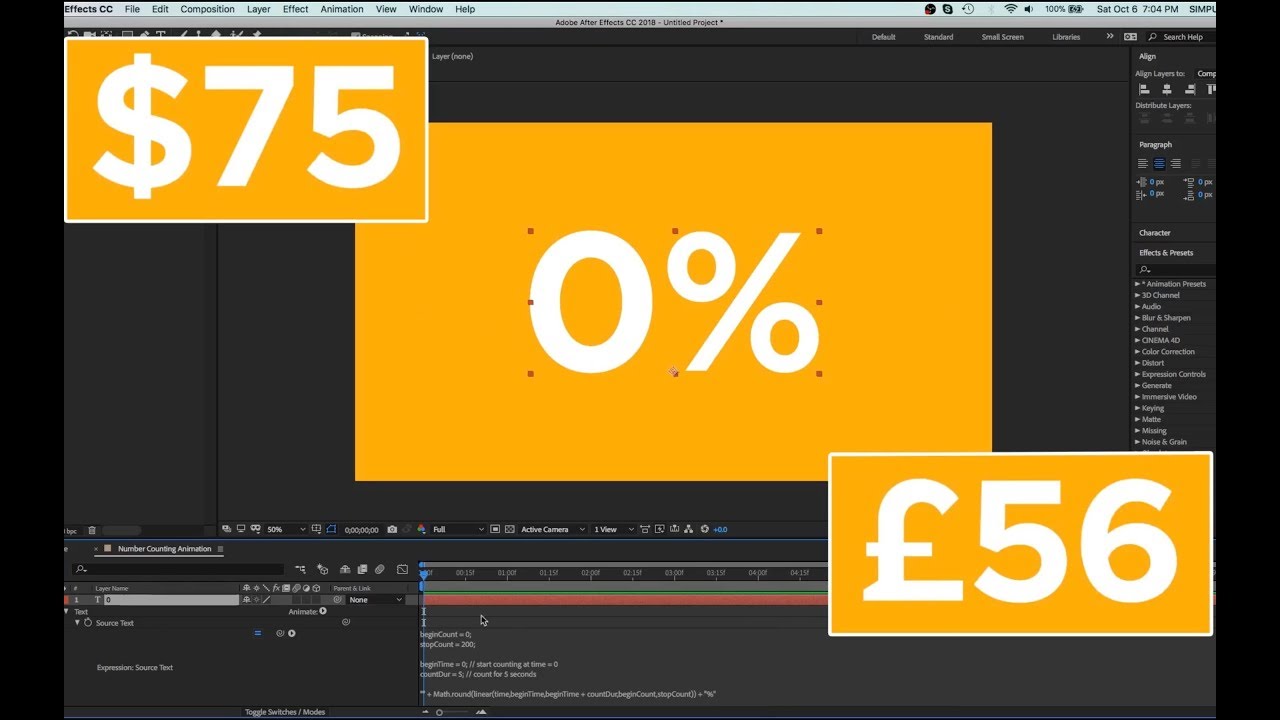Open the Full resolution dropdown
This screenshot has width=1280, height=720.
pos(458,529)
